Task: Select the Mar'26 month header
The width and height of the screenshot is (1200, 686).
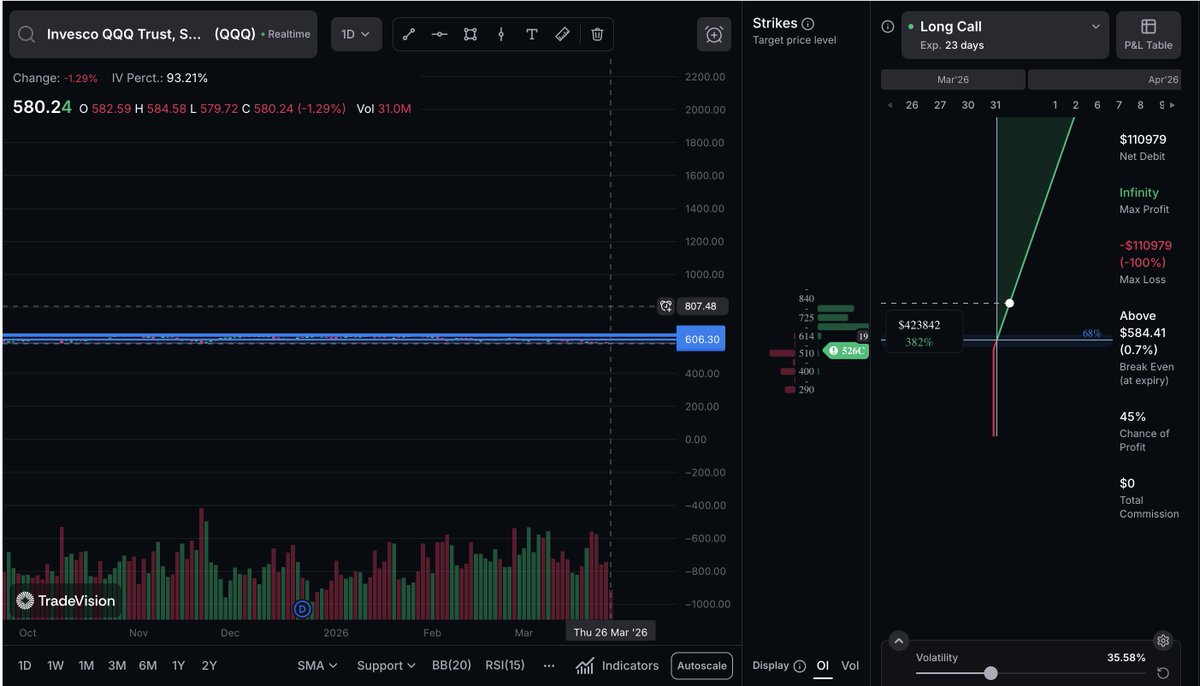Action: pyautogui.click(x=952, y=79)
